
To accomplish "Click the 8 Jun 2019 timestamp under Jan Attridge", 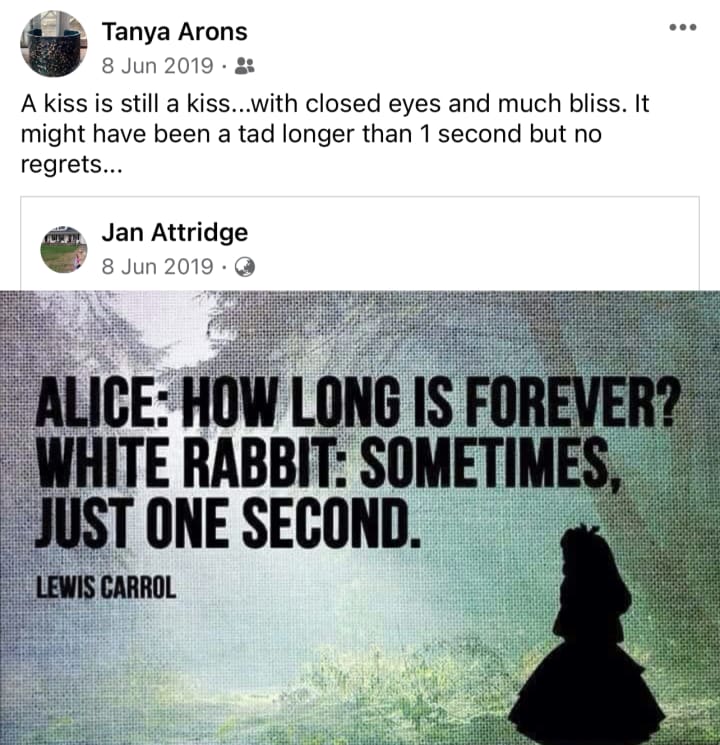I will 157,267.
